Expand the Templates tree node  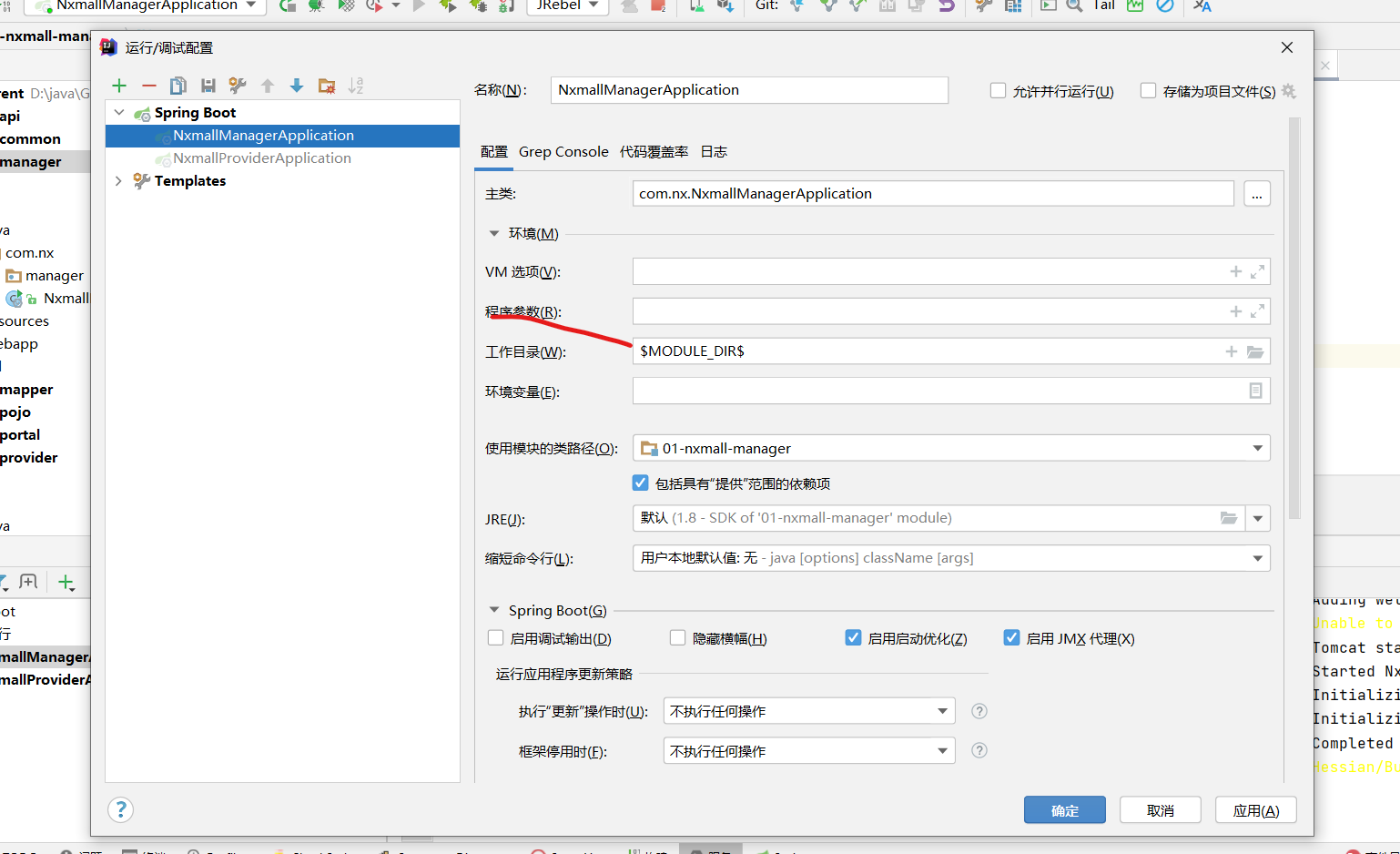tap(118, 180)
